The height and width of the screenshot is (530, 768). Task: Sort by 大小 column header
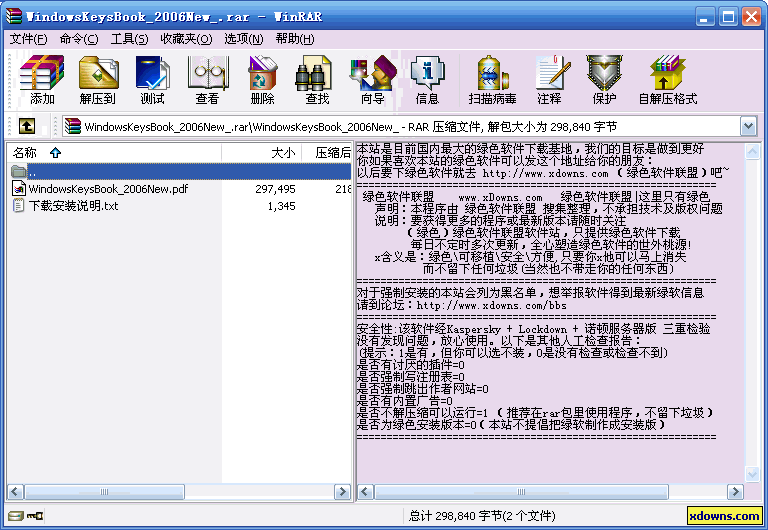261,152
